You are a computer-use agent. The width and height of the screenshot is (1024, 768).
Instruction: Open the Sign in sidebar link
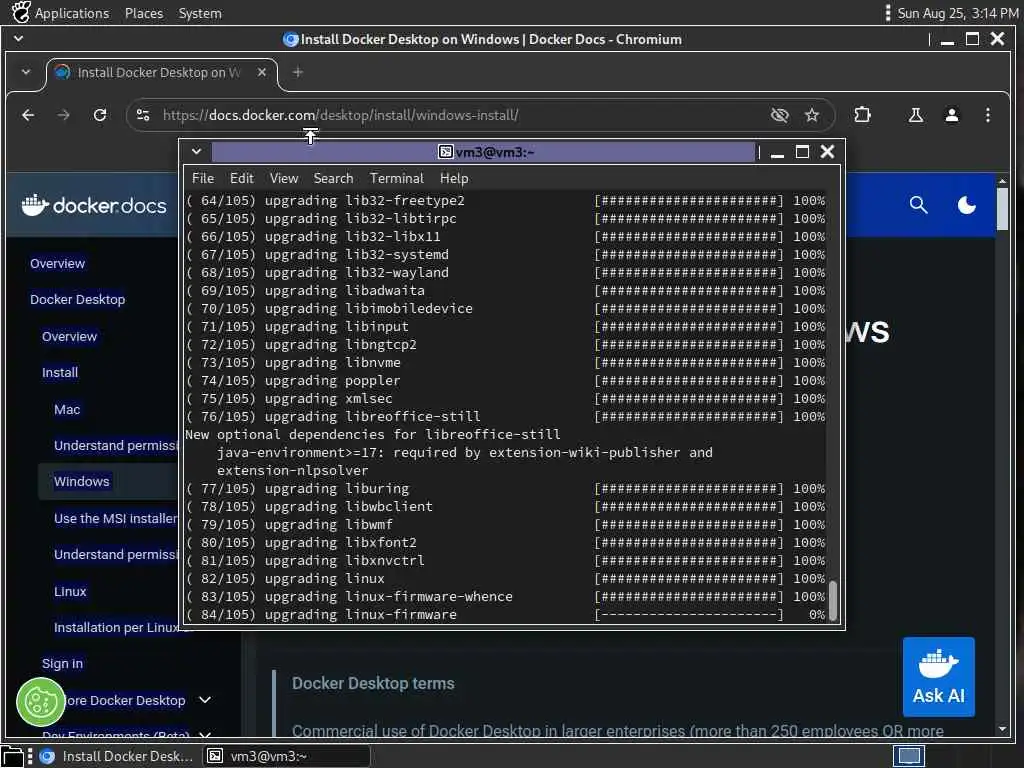63,664
